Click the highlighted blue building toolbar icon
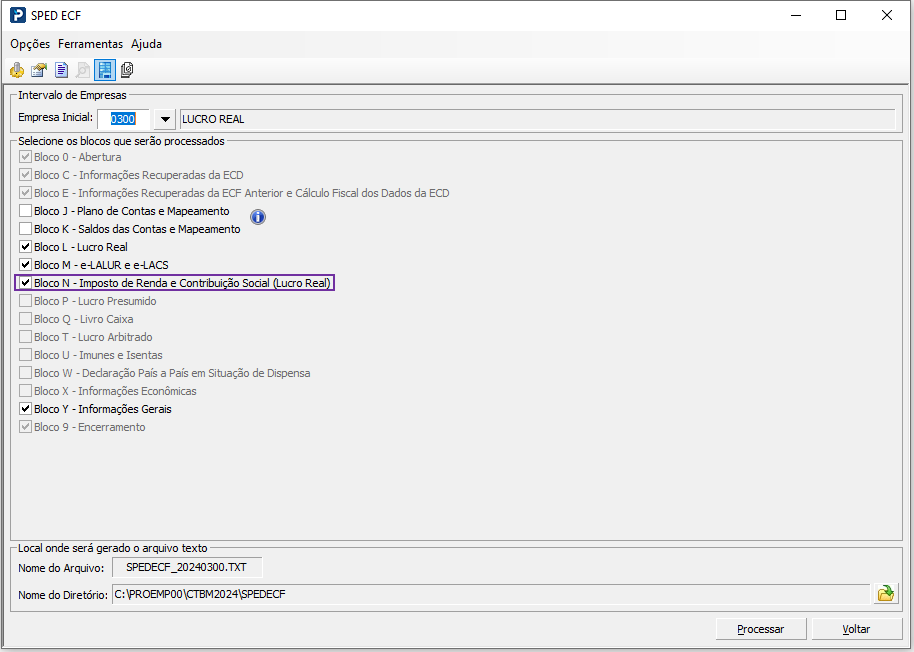The image size is (914, 652). pyautogui.click(x=105, y=71)
